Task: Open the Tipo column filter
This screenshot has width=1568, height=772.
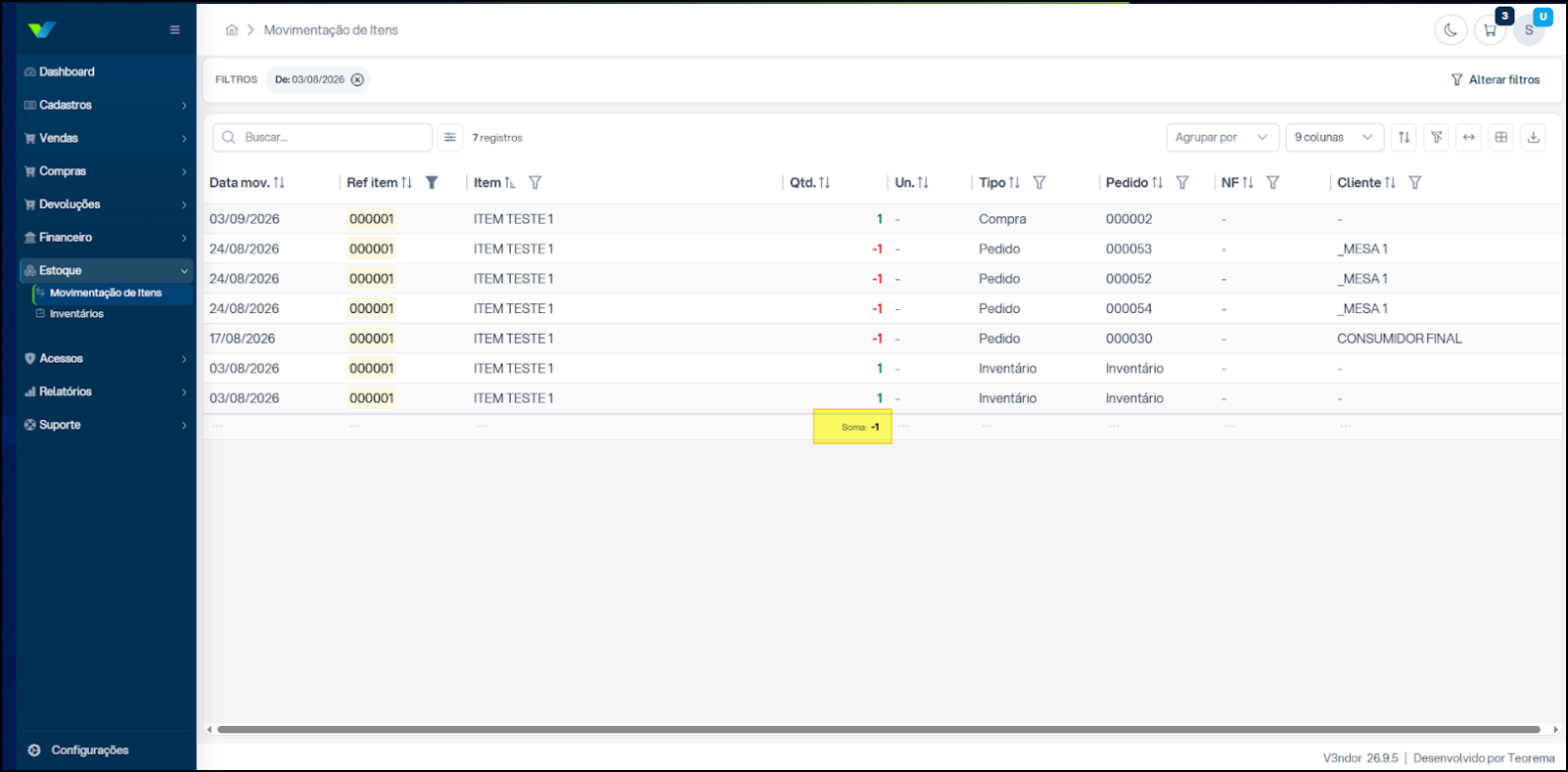Action: [1039, 183]
